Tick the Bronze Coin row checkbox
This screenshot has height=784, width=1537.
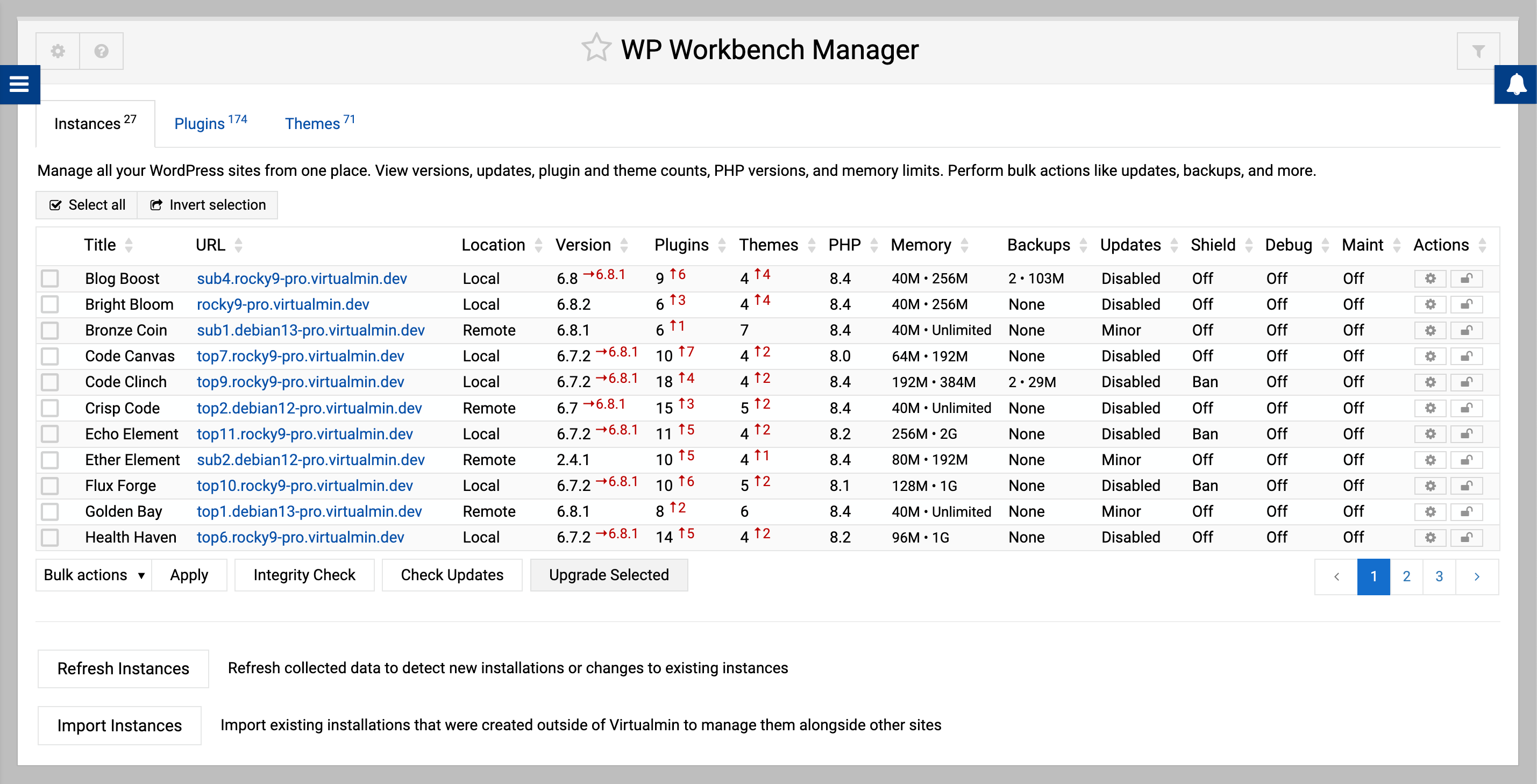point(50,330)
